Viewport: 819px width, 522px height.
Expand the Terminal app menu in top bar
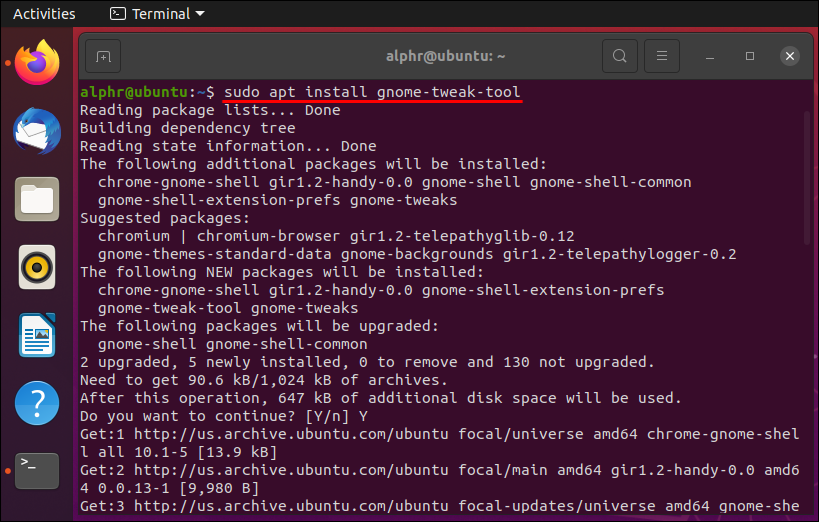(x=156, y=14)
